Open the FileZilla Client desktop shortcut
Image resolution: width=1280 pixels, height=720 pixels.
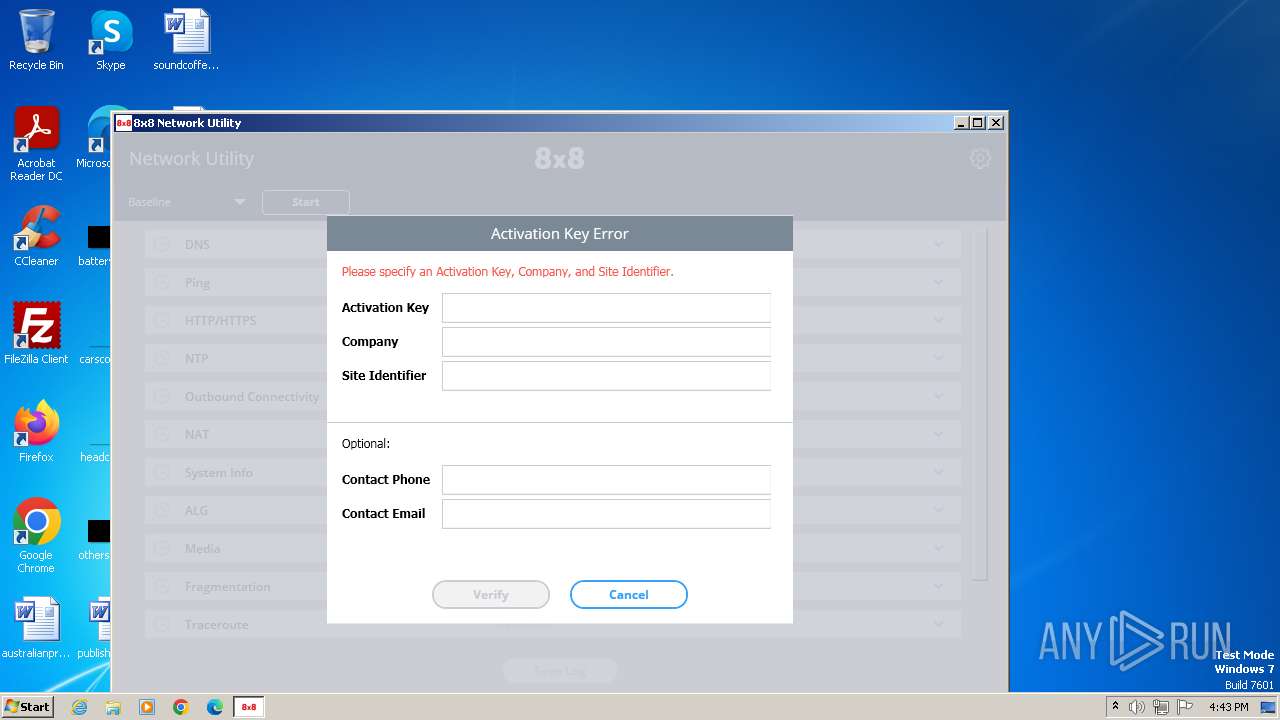pos(36,334)
